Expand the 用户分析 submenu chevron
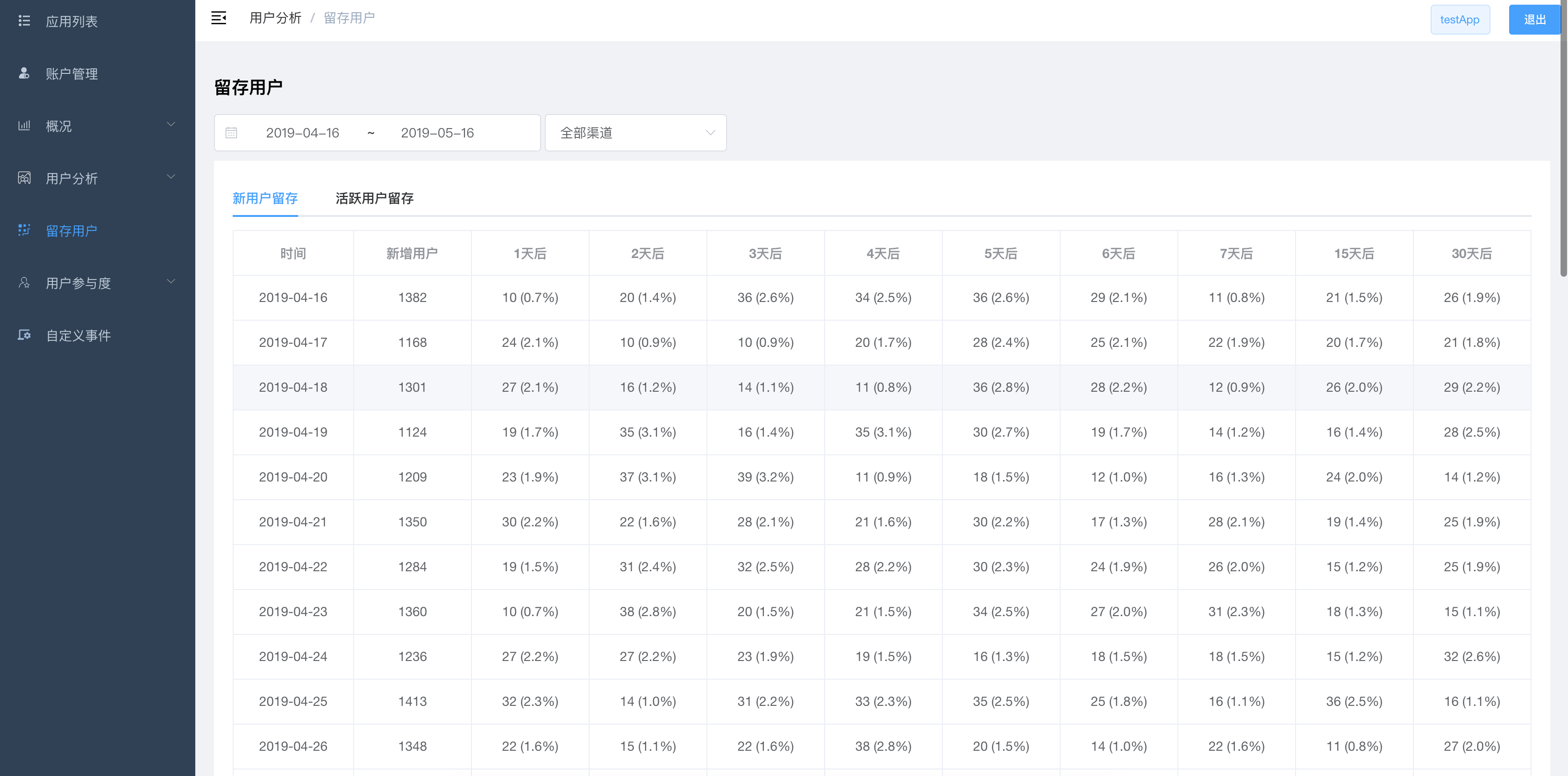 click(x=171, y=177)
